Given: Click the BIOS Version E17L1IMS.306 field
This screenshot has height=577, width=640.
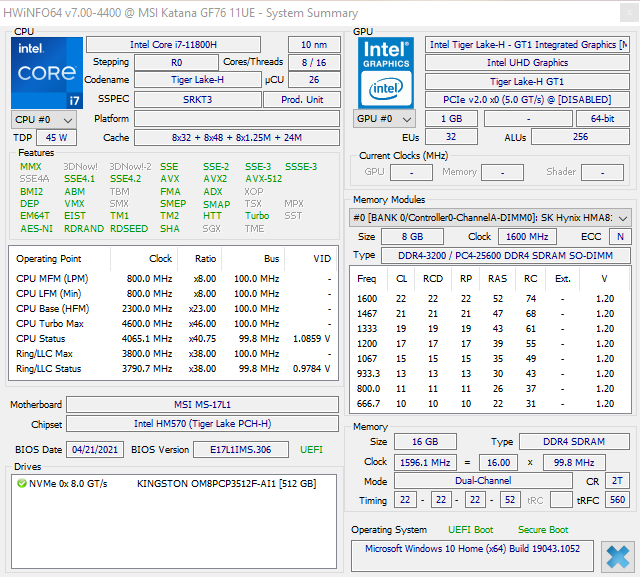Looking at the screenshot, I should (241, 450).
